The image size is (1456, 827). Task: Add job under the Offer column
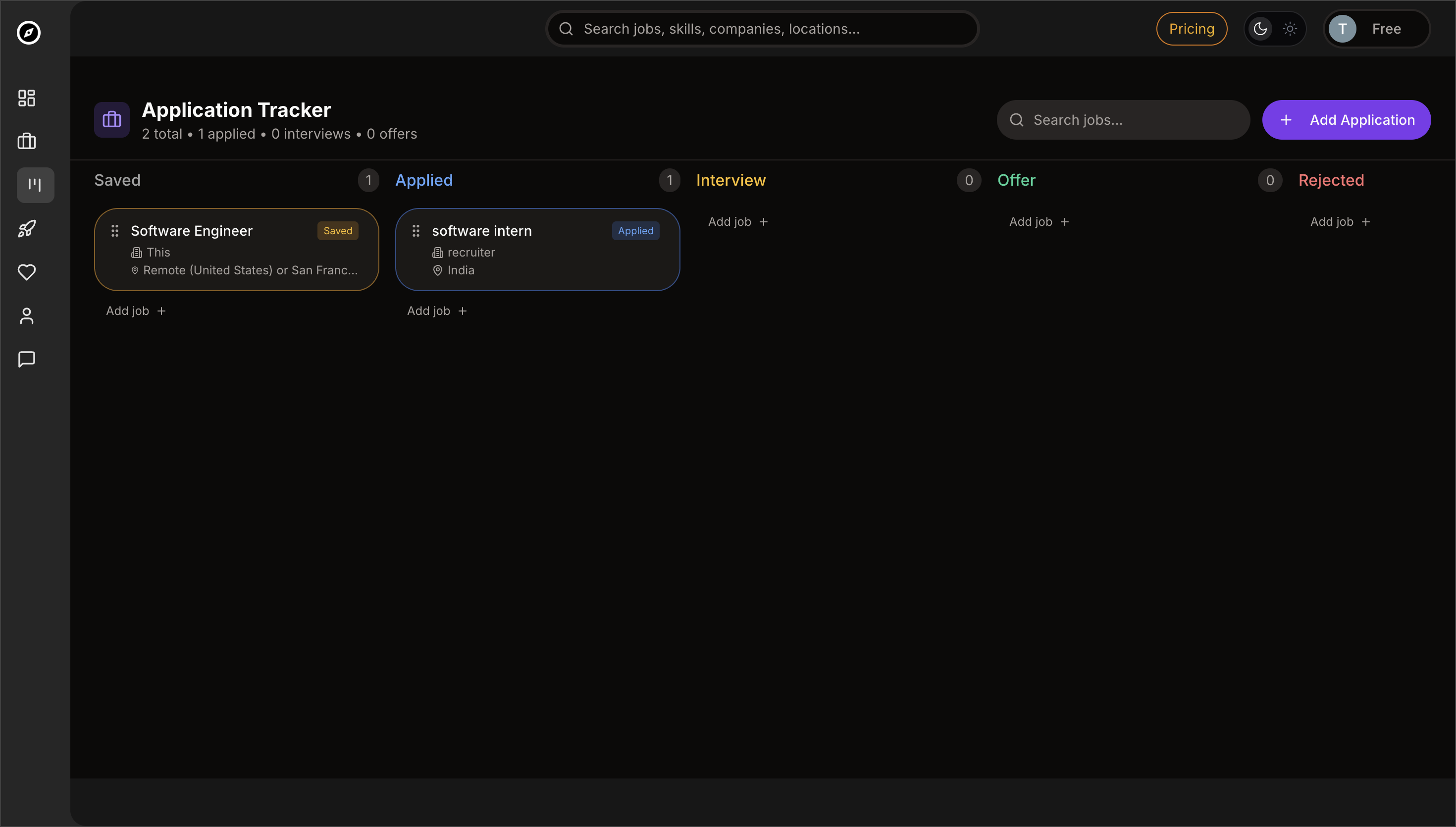tap(1039, 221)
